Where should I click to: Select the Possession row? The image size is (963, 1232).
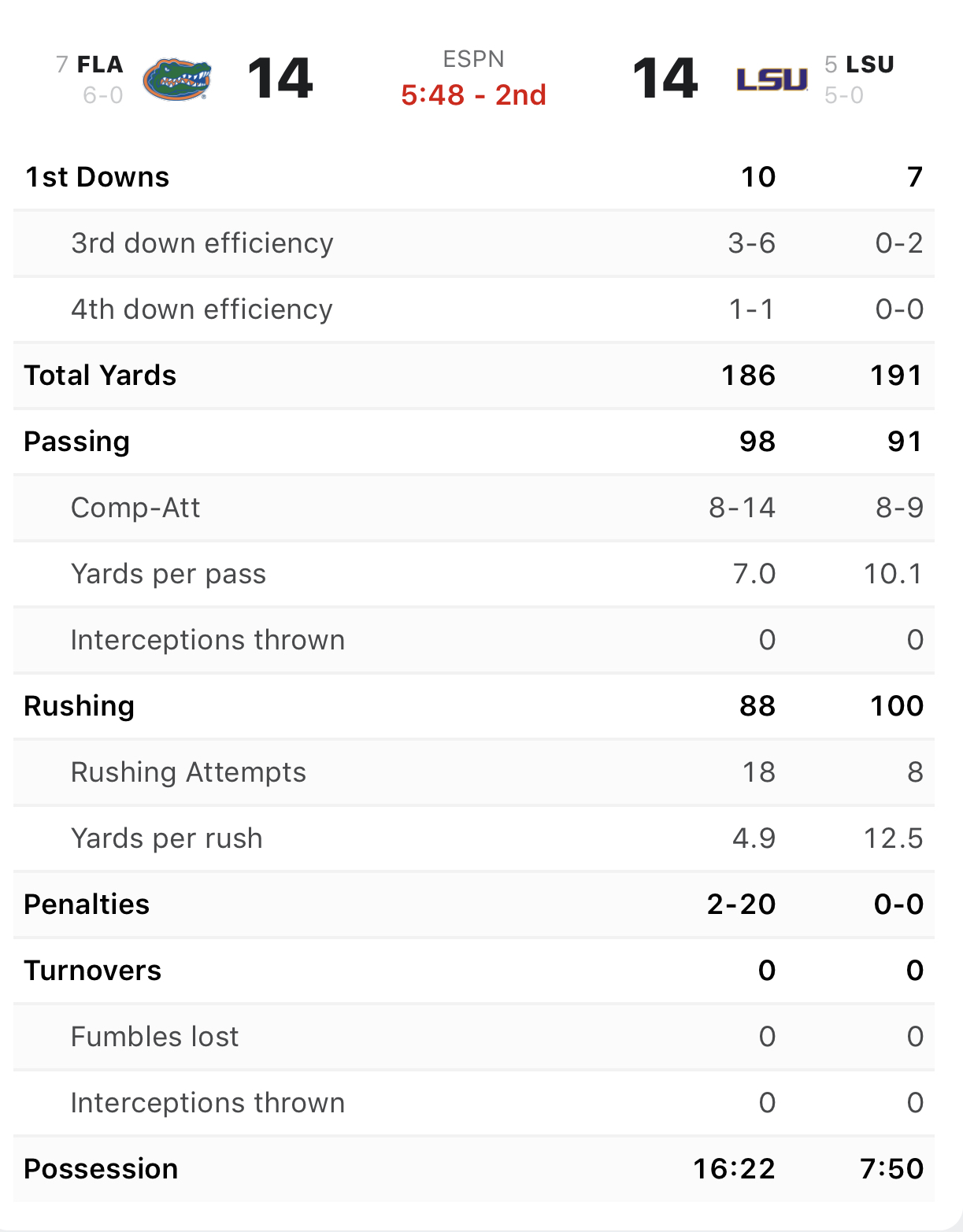pos(474,1169)
